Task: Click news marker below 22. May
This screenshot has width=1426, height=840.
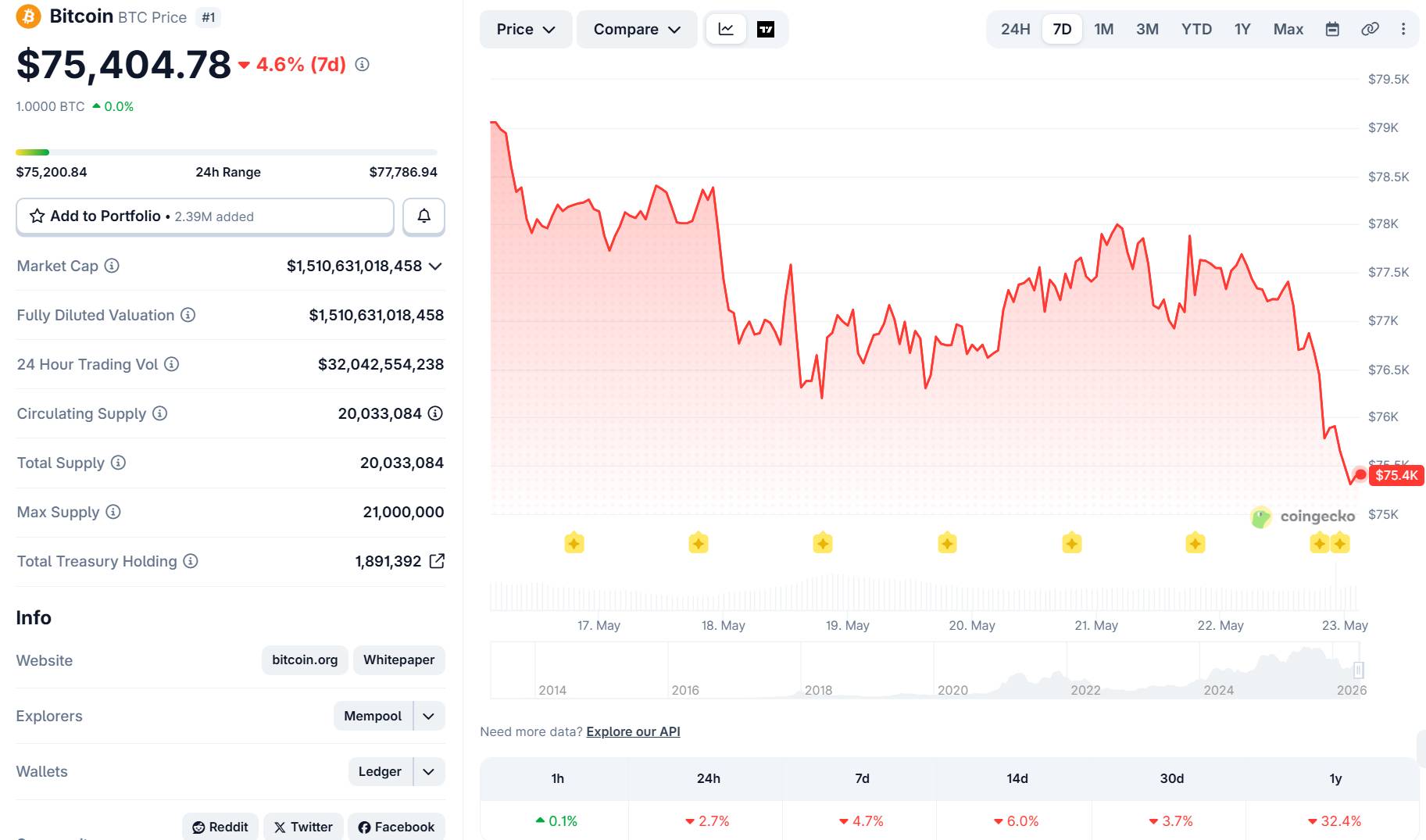Action: [x=1195, y=542]
